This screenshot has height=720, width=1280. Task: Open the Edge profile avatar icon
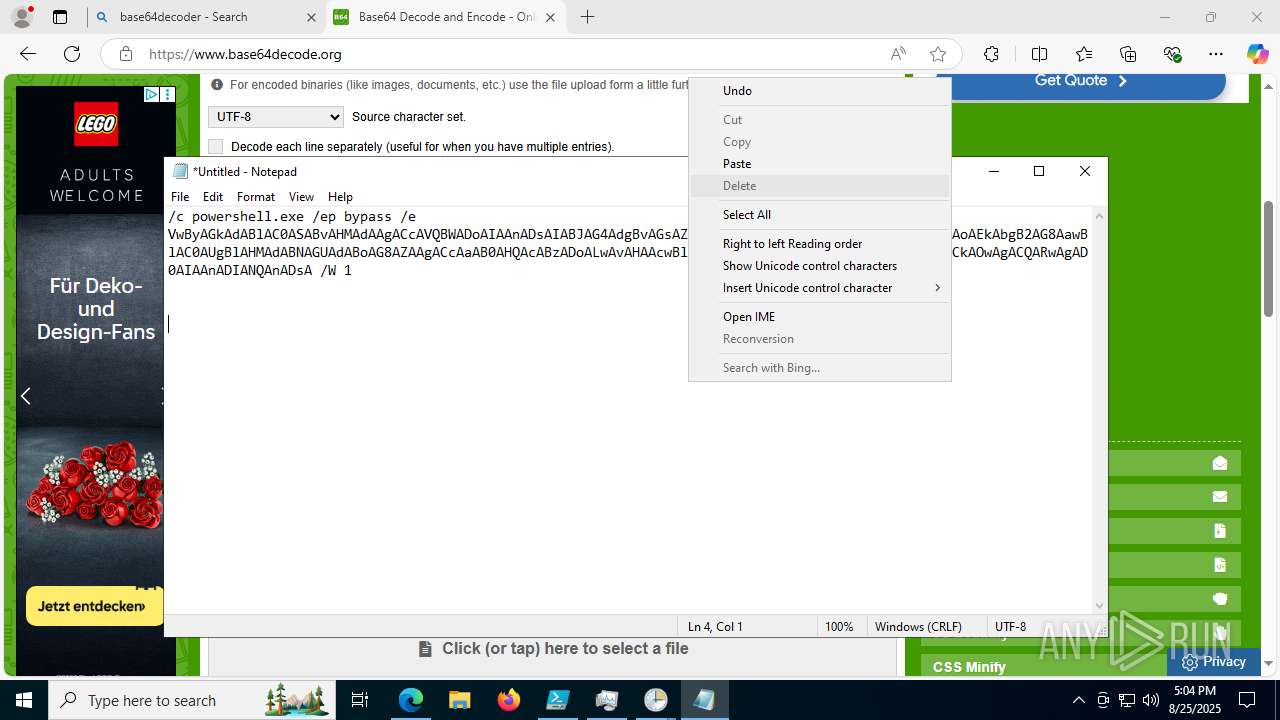(x=21, y=17)
